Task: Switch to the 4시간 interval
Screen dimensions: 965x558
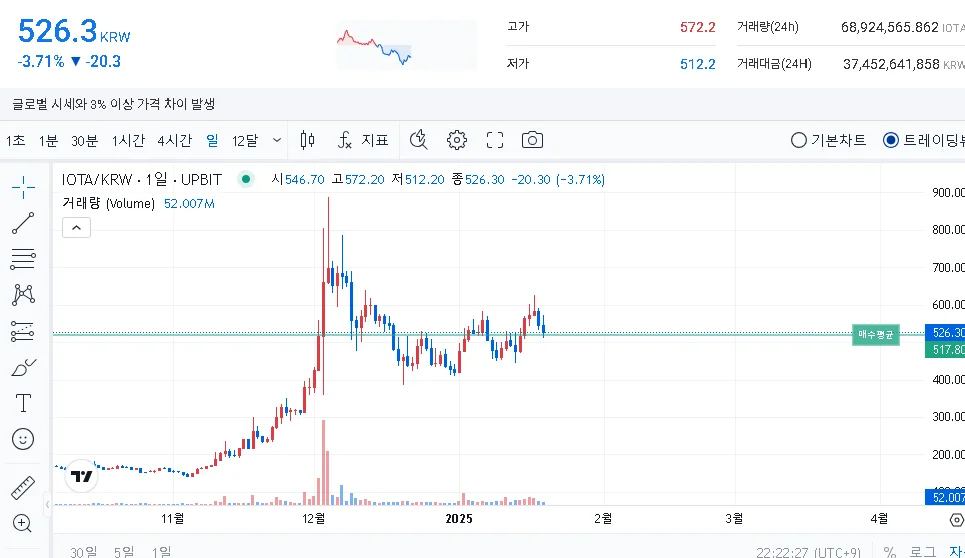Action: 174,140
